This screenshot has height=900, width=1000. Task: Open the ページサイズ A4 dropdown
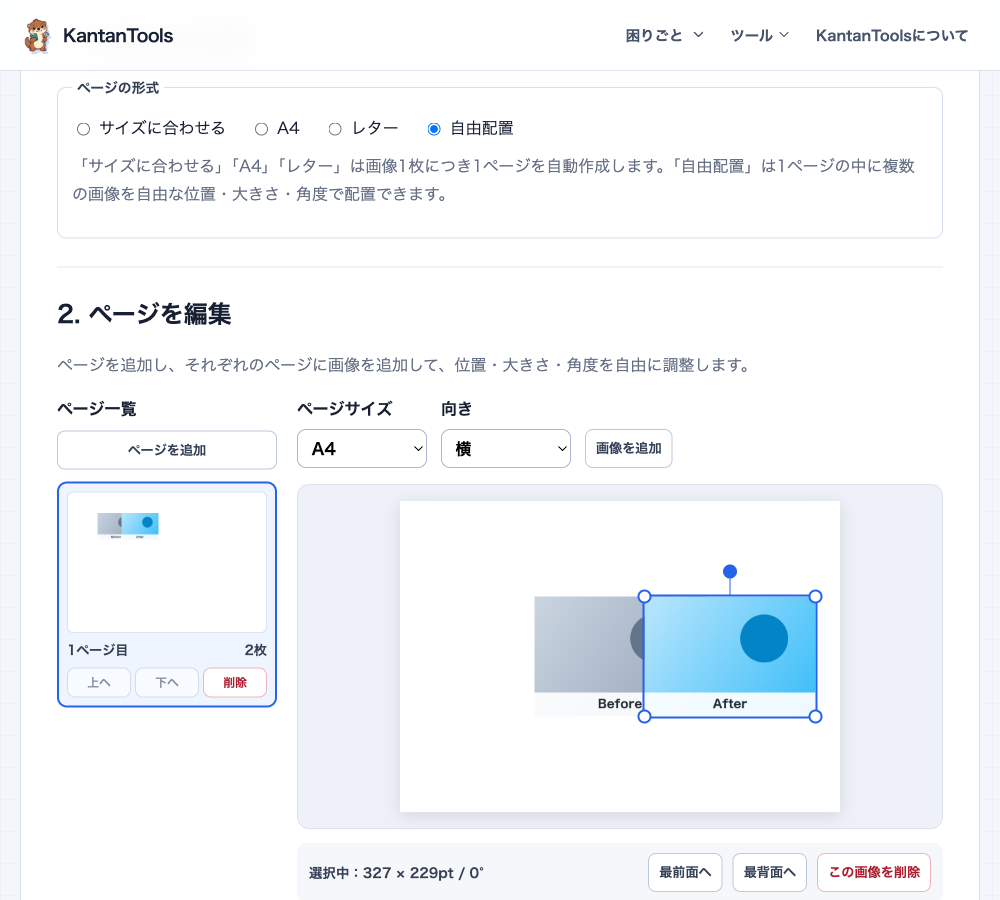tap(362, 448)
